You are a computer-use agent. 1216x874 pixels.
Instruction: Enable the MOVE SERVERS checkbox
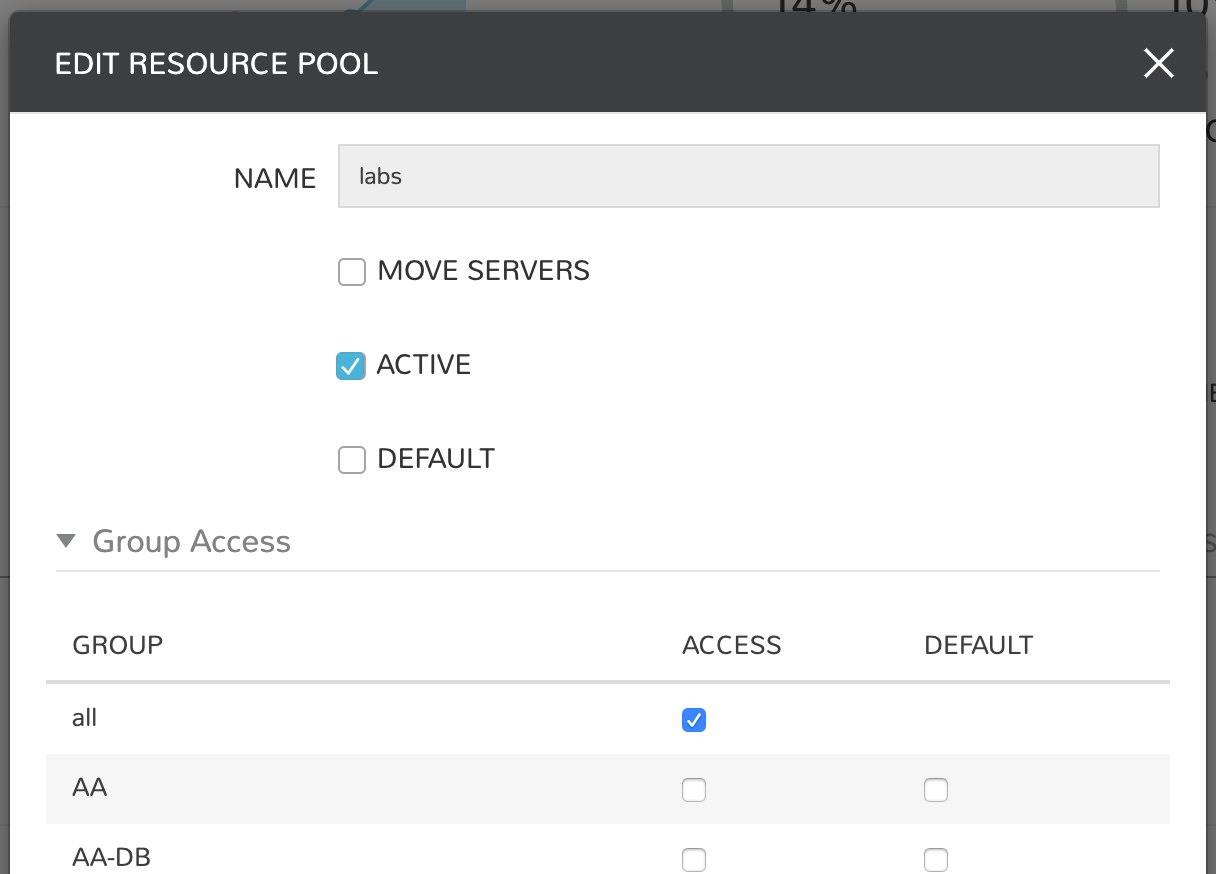click(352, 271)
